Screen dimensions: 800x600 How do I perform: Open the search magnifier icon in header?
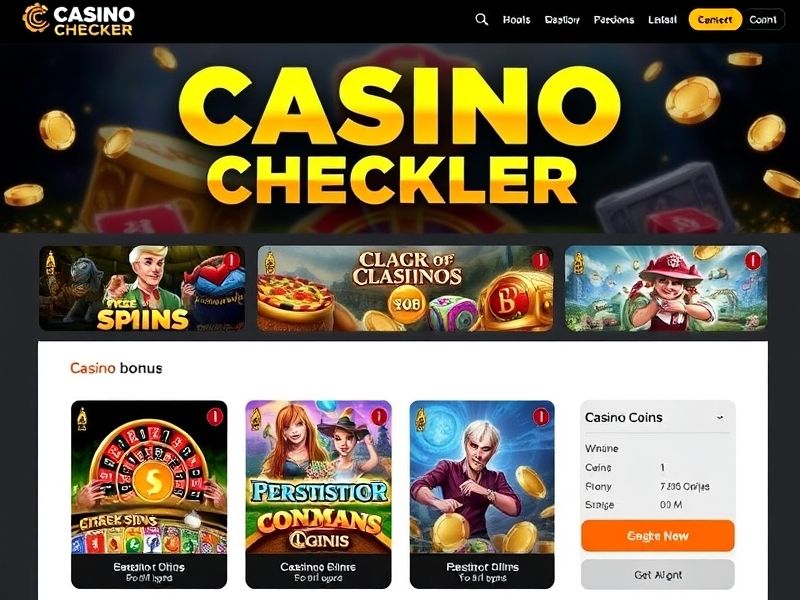[481, 19]
